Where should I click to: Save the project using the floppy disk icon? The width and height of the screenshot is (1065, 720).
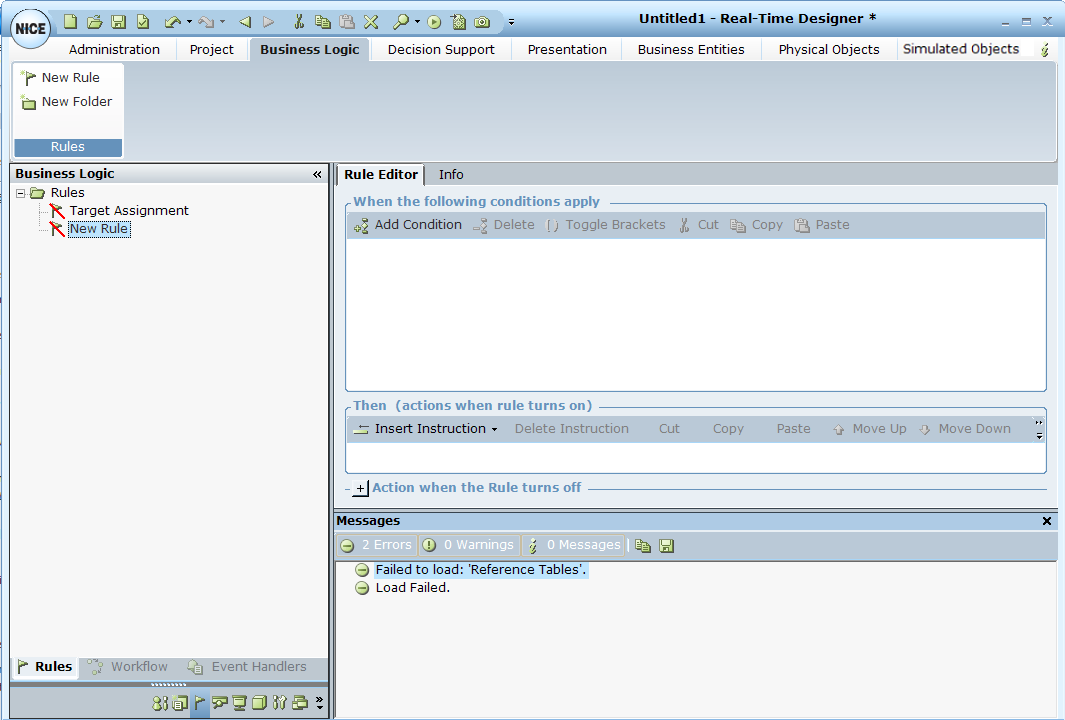(x=119, y=21)
